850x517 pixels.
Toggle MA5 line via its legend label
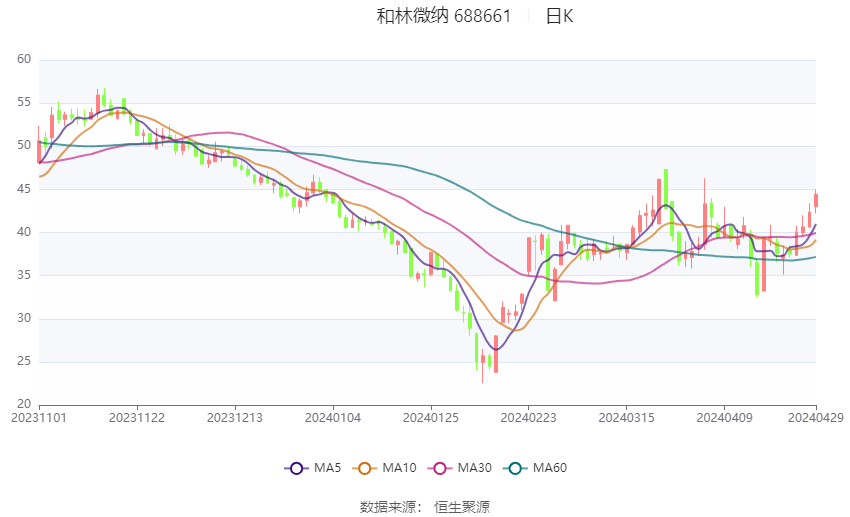click(x=328, y=468)
